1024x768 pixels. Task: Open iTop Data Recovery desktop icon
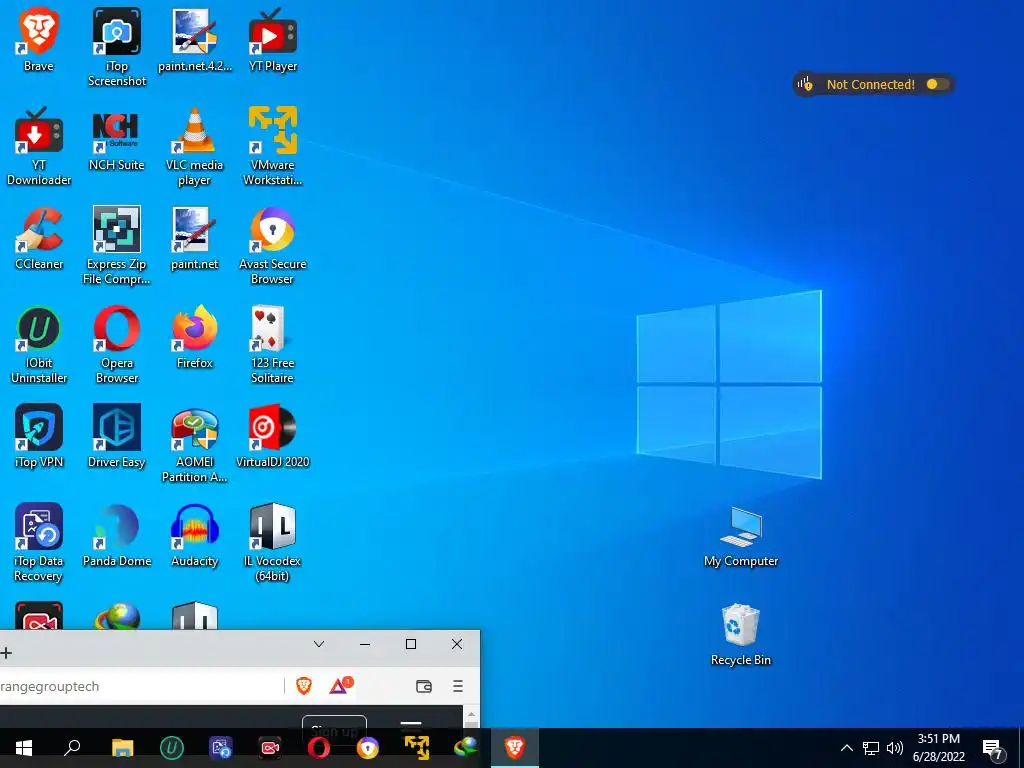point(39,542)
